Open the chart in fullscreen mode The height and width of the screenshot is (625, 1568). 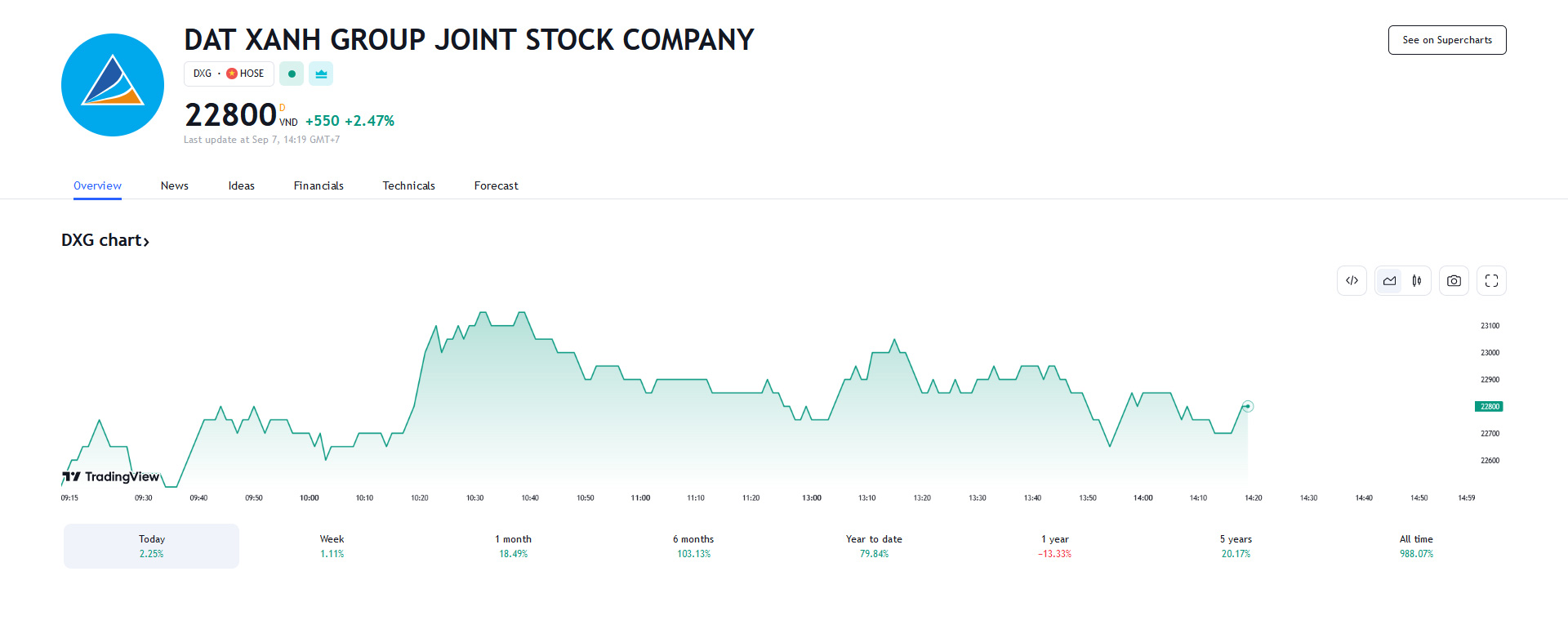click(1491, 281)
